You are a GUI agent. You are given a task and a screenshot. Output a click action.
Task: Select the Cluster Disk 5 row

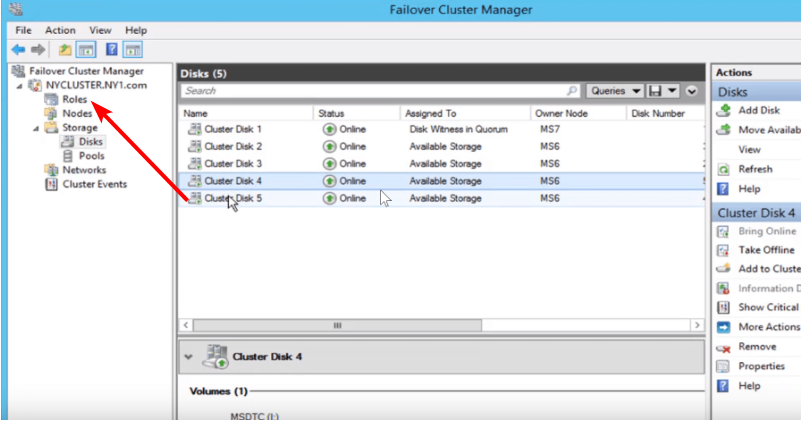pos(442,198)
